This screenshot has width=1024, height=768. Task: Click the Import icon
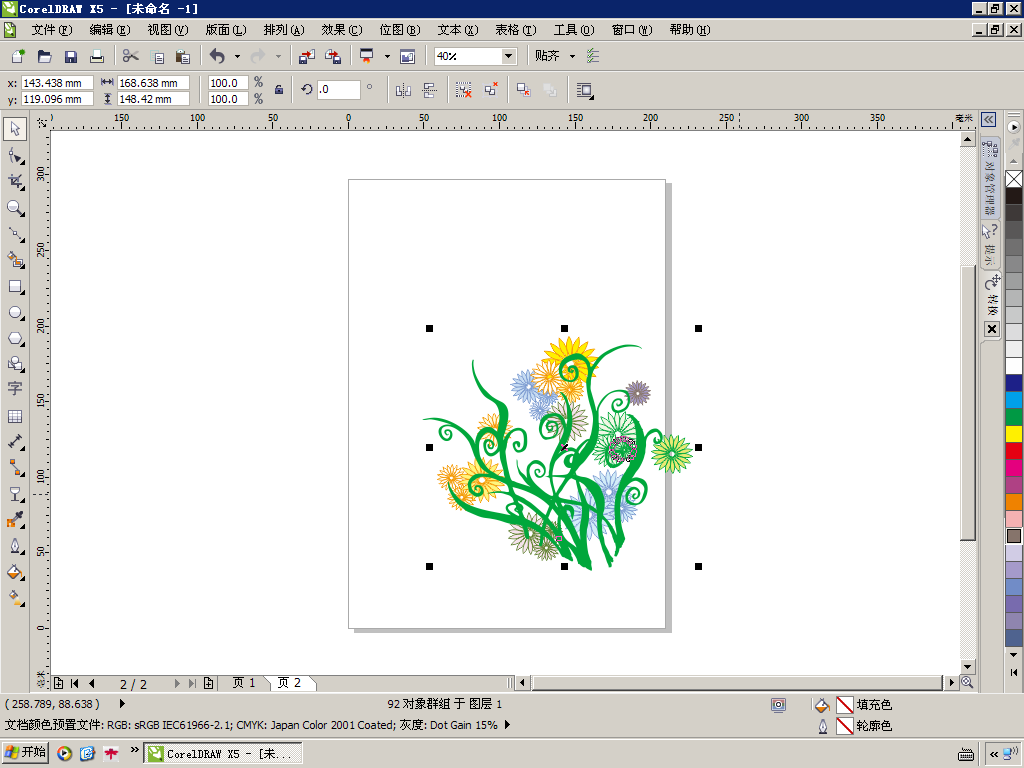[x=306, y=57]
